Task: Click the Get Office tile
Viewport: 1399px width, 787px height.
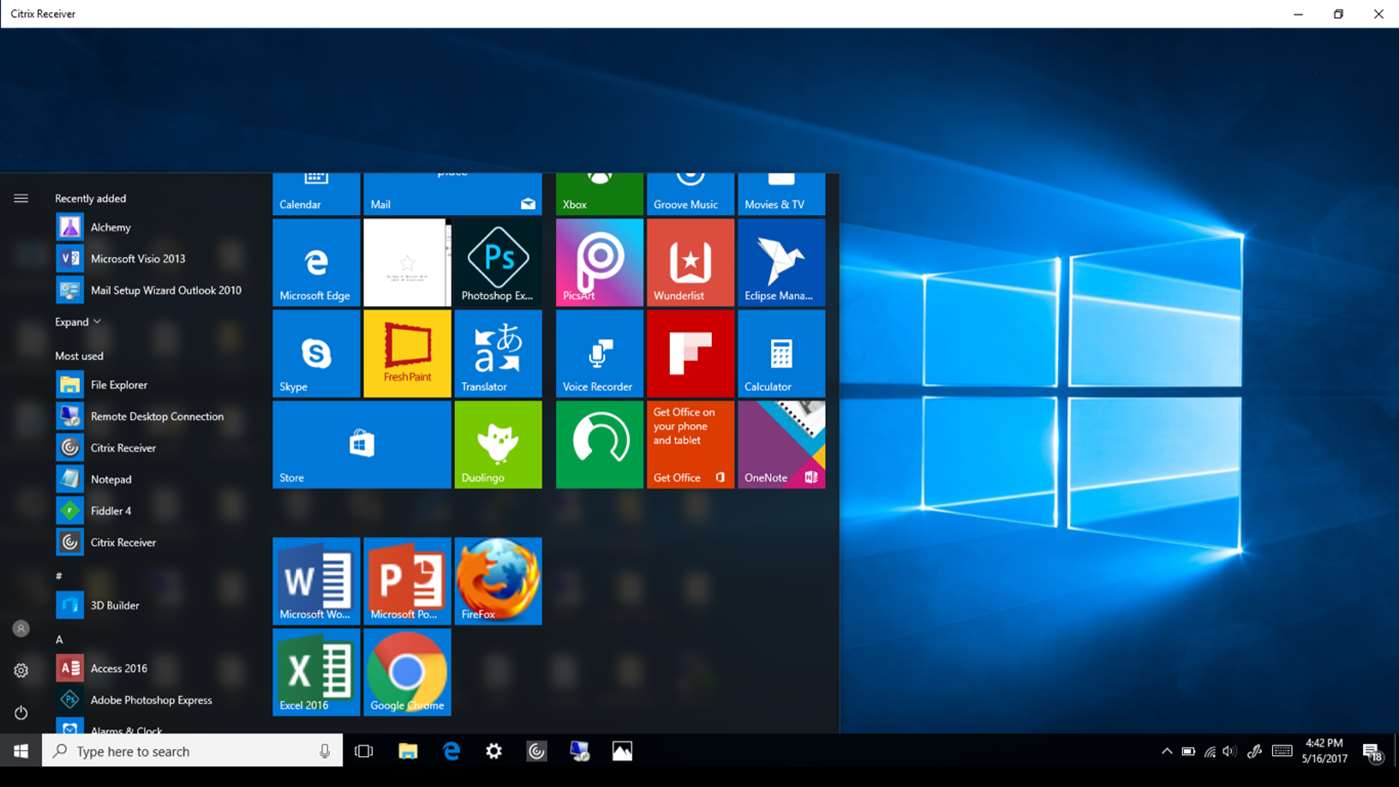Action: tap(689, 443)
